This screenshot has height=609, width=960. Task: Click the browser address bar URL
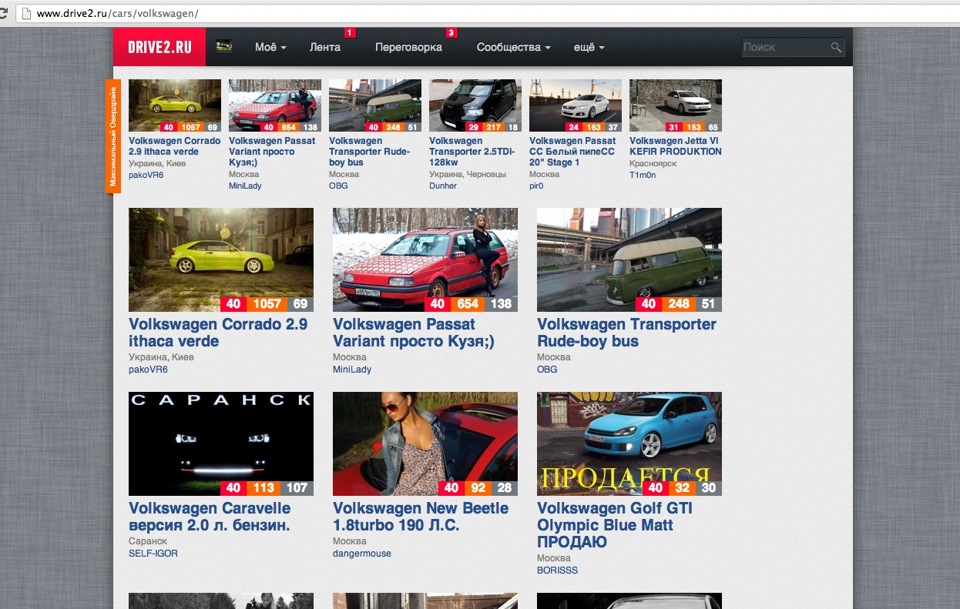[x=118, y=13]
